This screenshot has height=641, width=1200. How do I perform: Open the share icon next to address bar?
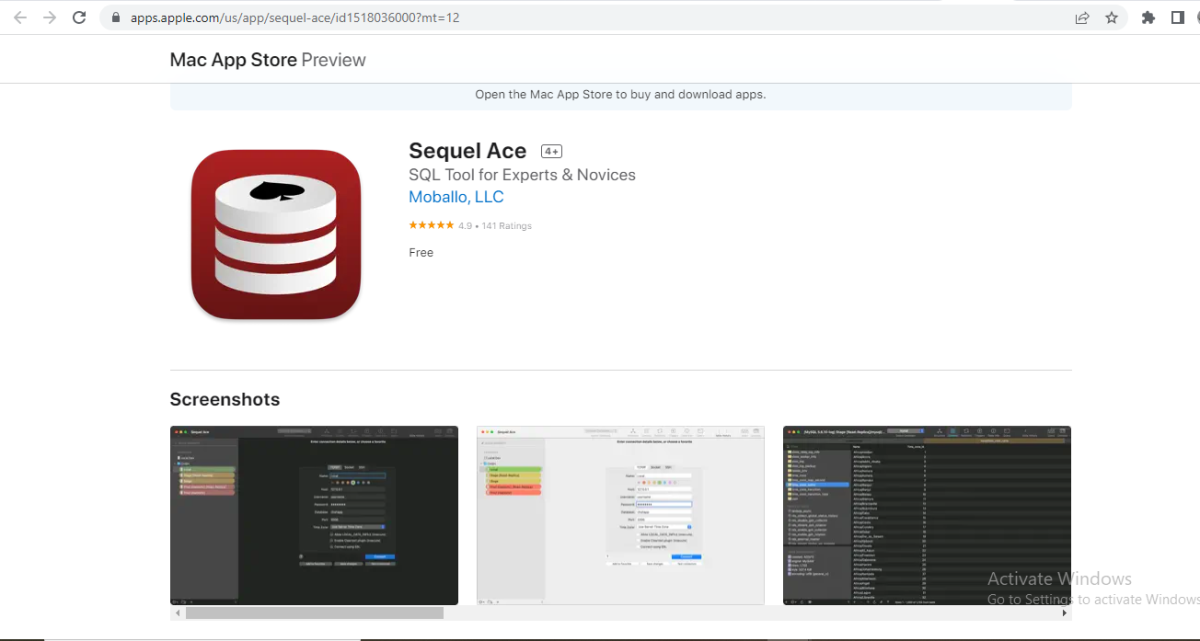1082,17
